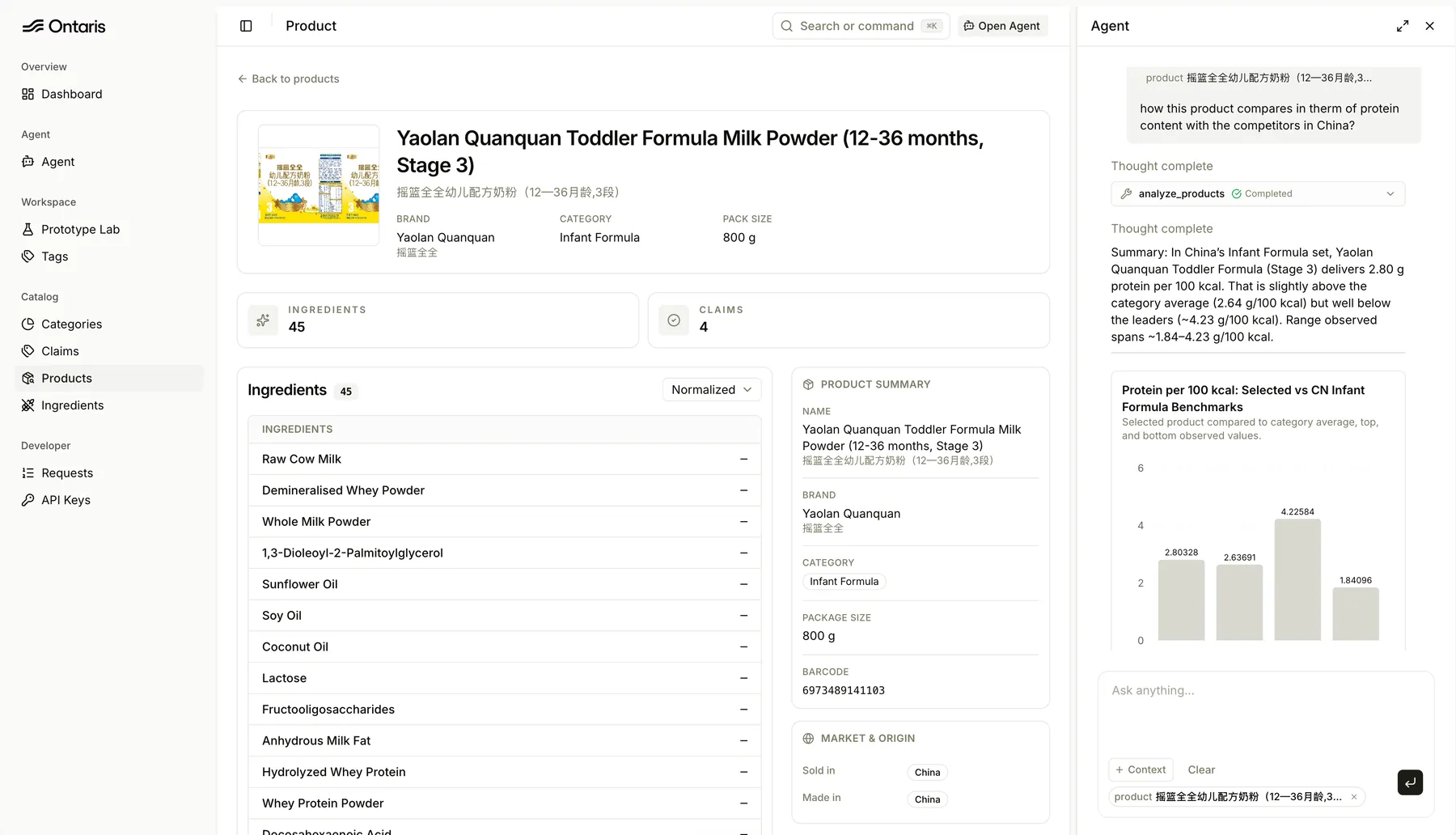
Task: Expand 1,3-Dioleoyl-2-Palmitoylglycerol row toggle
Action: tap(743, 553)
